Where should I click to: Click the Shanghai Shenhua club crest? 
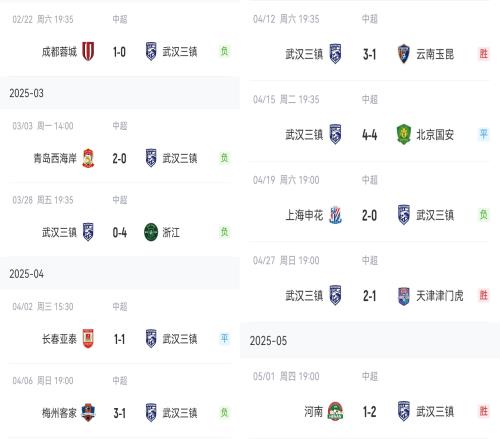335,215
